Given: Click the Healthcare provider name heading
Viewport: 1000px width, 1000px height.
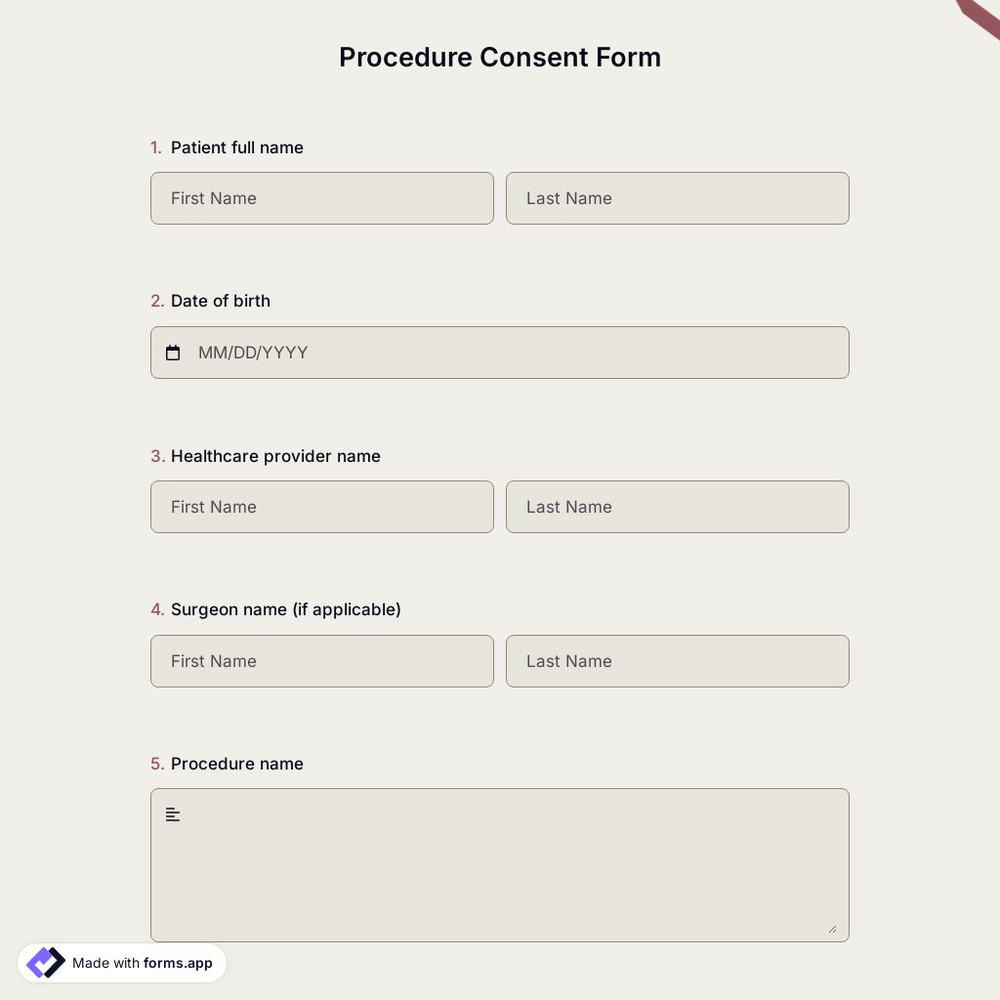Looking at the screenshot, I should (x=275, y=456).
